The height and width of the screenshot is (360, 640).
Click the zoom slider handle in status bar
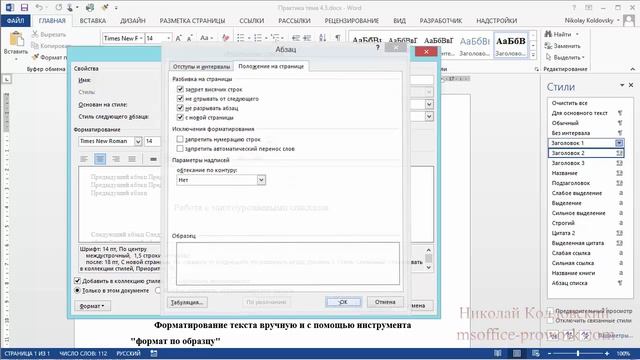[578, 353]
